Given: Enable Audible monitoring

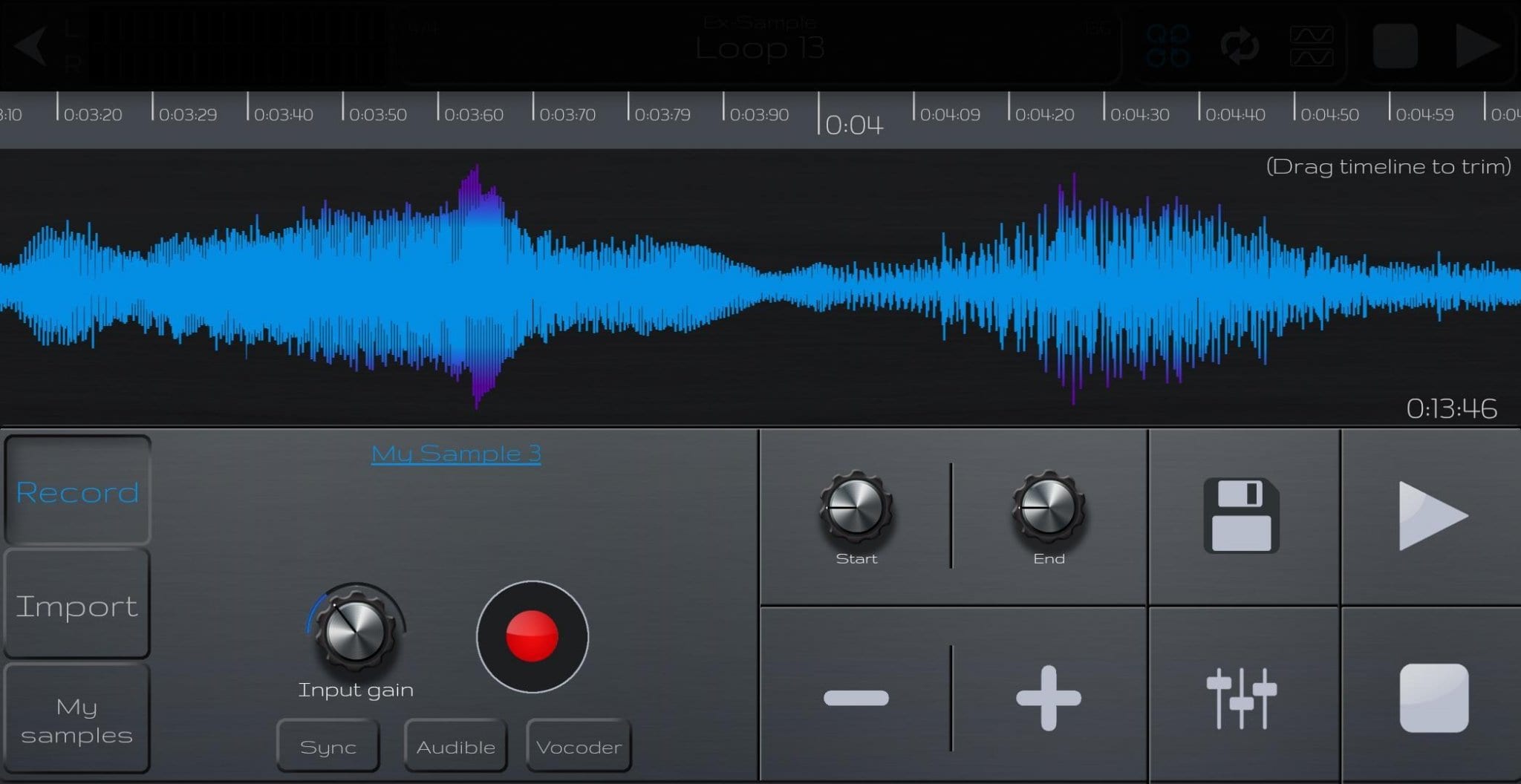Looking at the screenshot, I should 455,745.
